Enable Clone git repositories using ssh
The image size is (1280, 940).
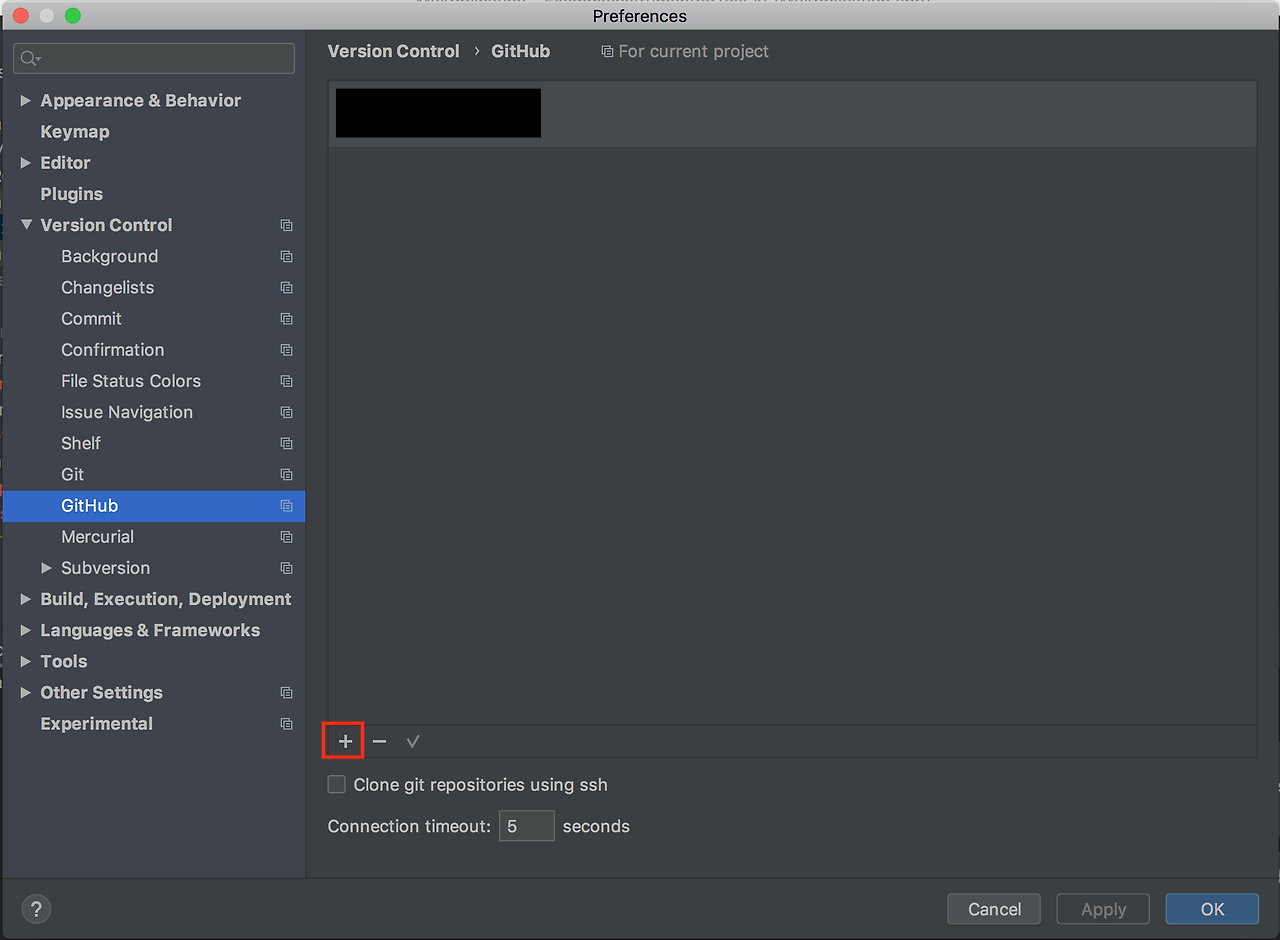coord(337,785)
